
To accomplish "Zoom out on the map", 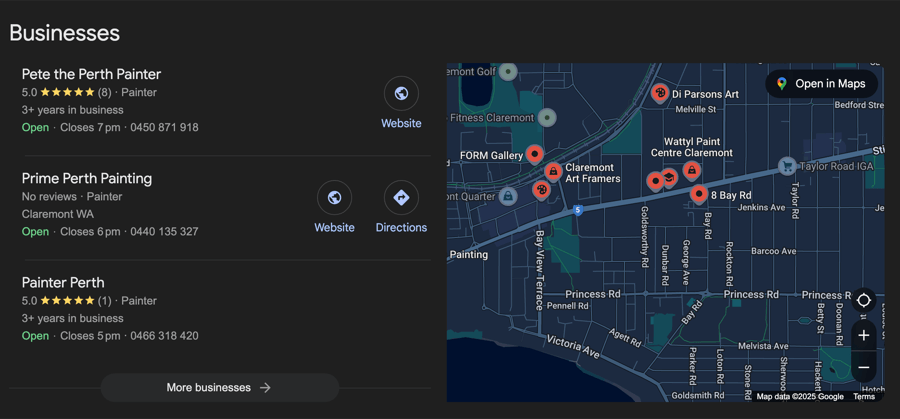I will point(864,367).
